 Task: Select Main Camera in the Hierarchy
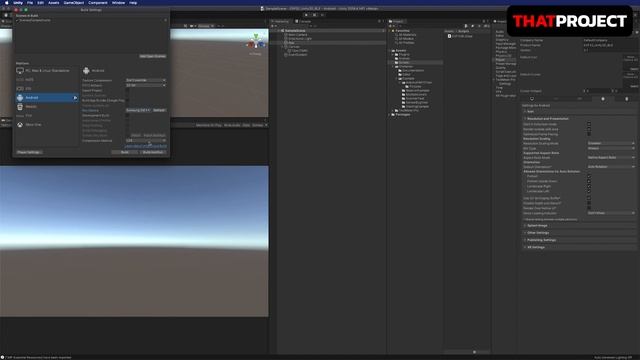[x=298, y=35]
